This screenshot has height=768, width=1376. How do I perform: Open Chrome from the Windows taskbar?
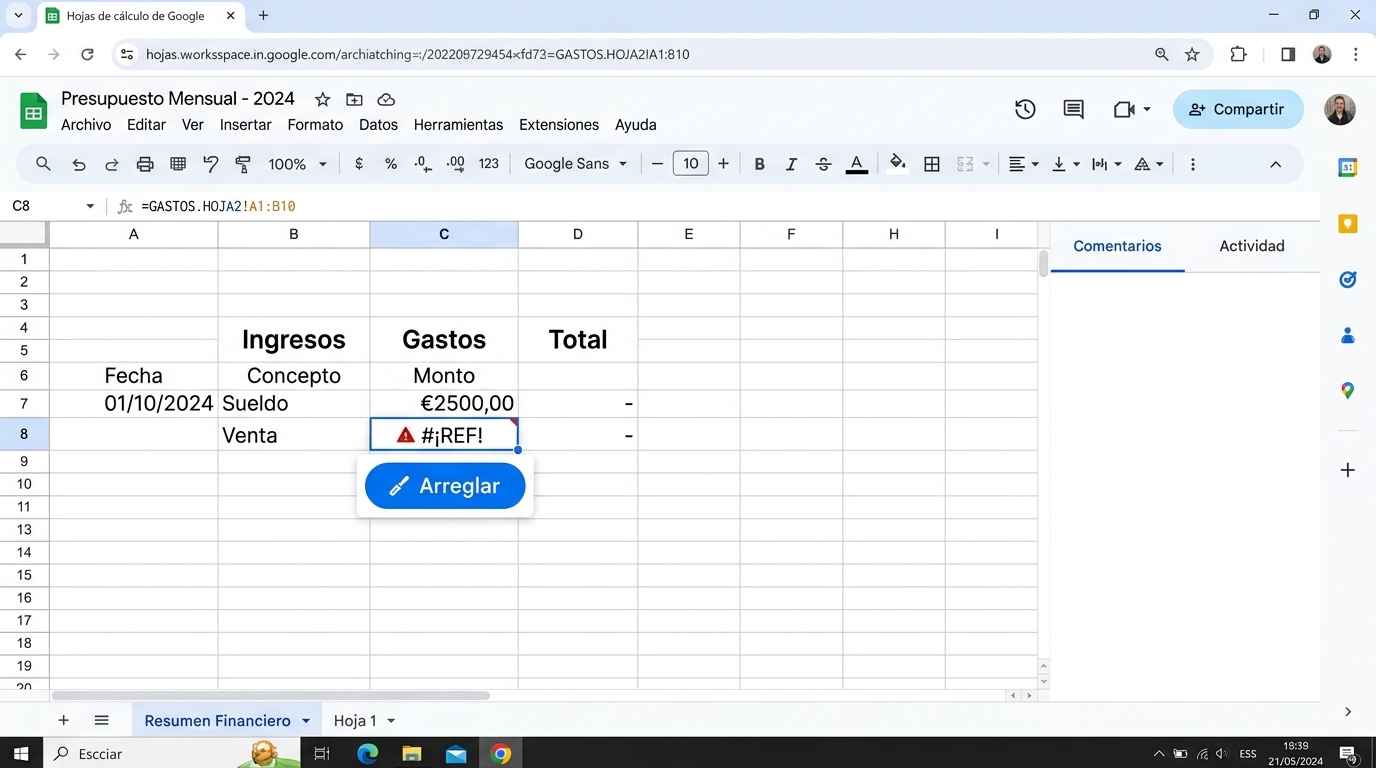(501, 754)
